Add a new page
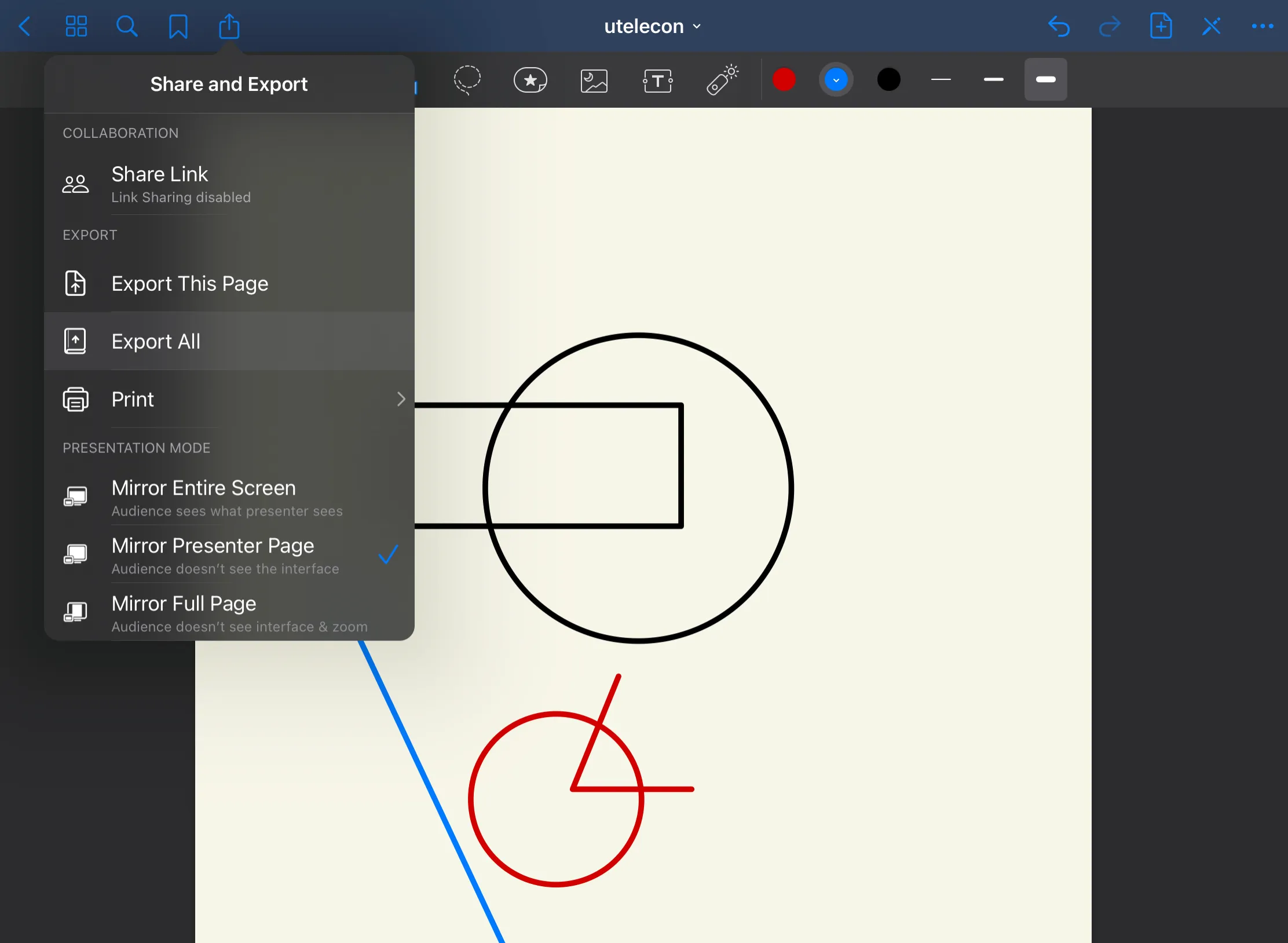 1161,27
